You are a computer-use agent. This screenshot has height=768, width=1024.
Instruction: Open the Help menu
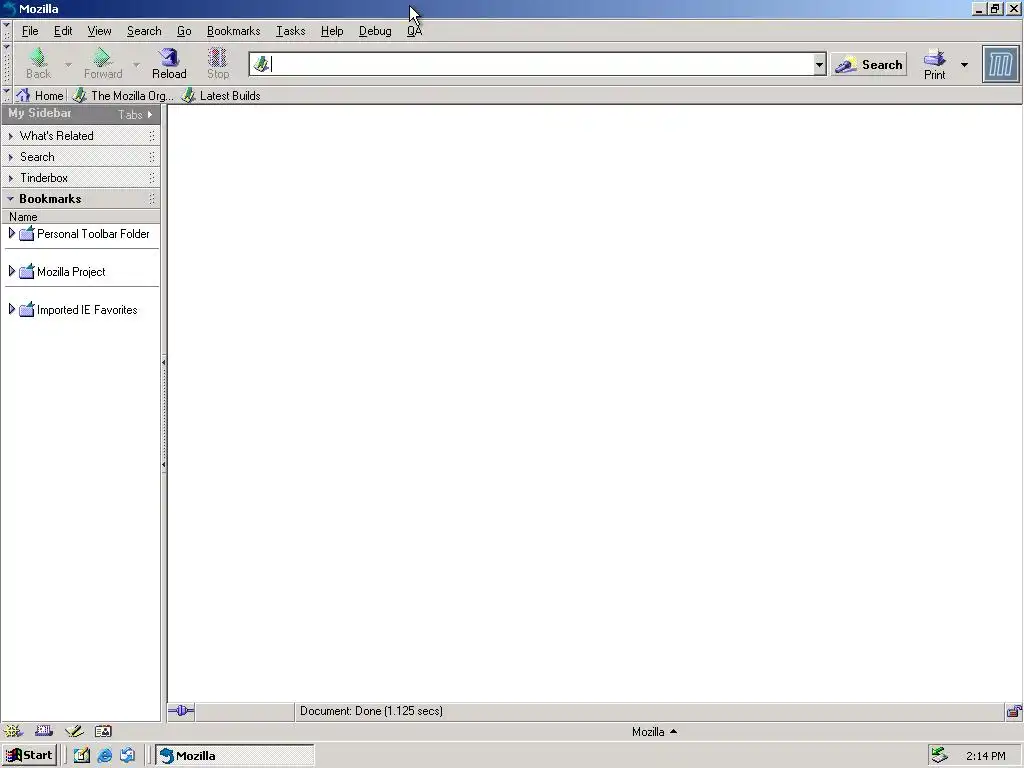click(x=332, y=31)
